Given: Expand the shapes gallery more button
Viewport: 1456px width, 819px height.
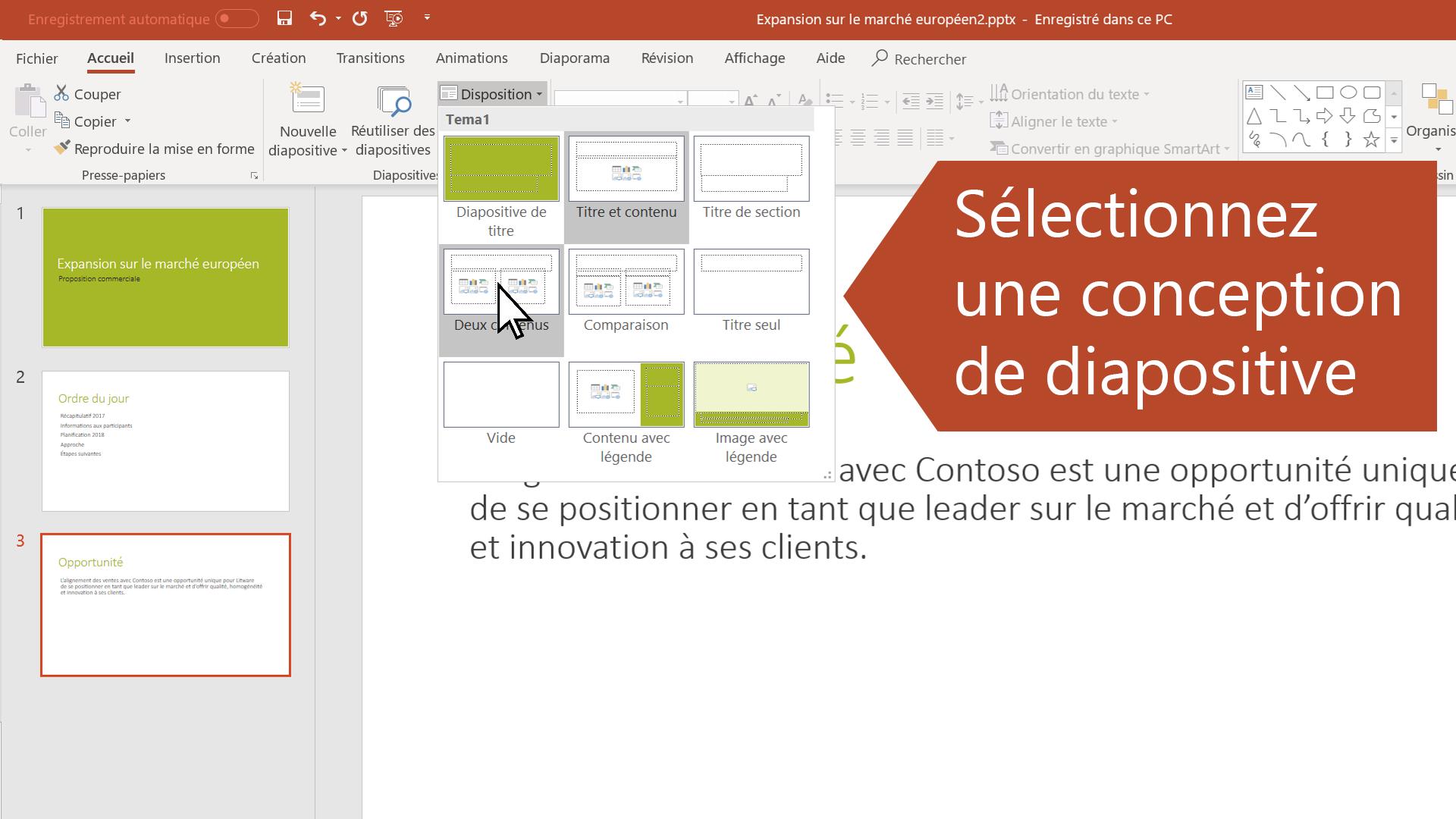Looking at the screenshot, I should tap(1394, 140).
